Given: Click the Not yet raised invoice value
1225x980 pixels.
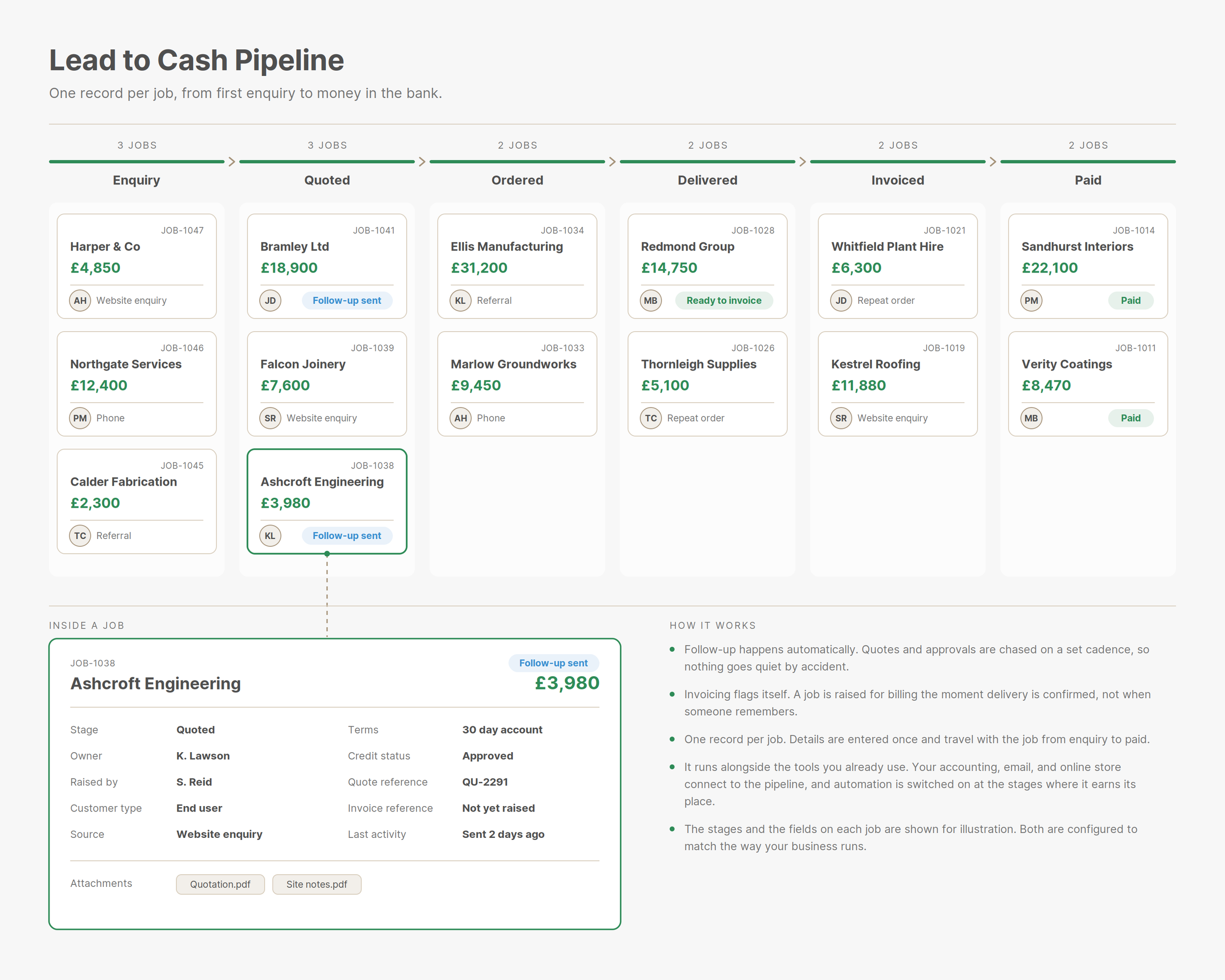Looking at the screenshot, I should click(x=498, y=808).
